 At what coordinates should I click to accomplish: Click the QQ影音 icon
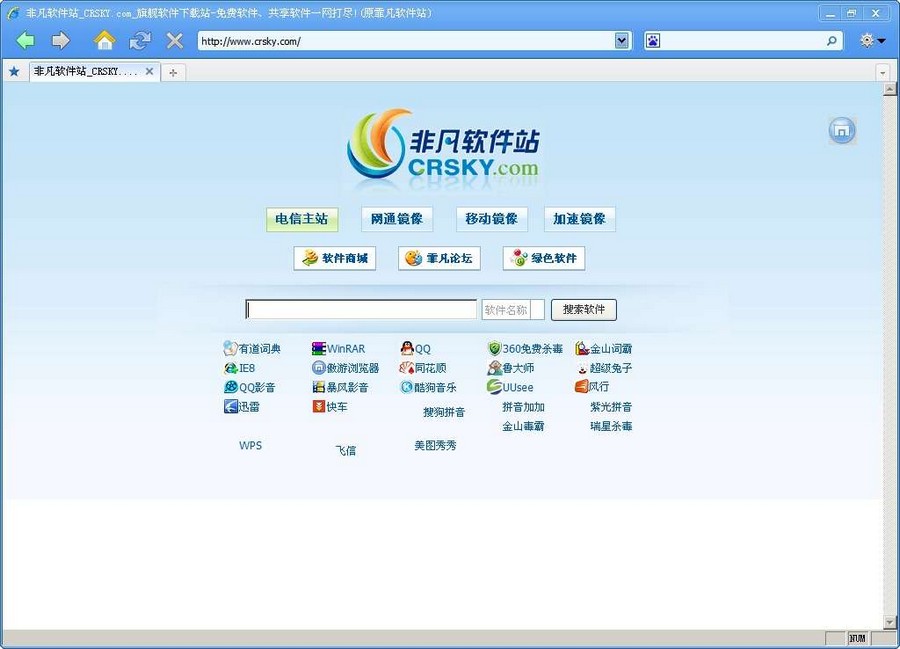click(231, 387)
